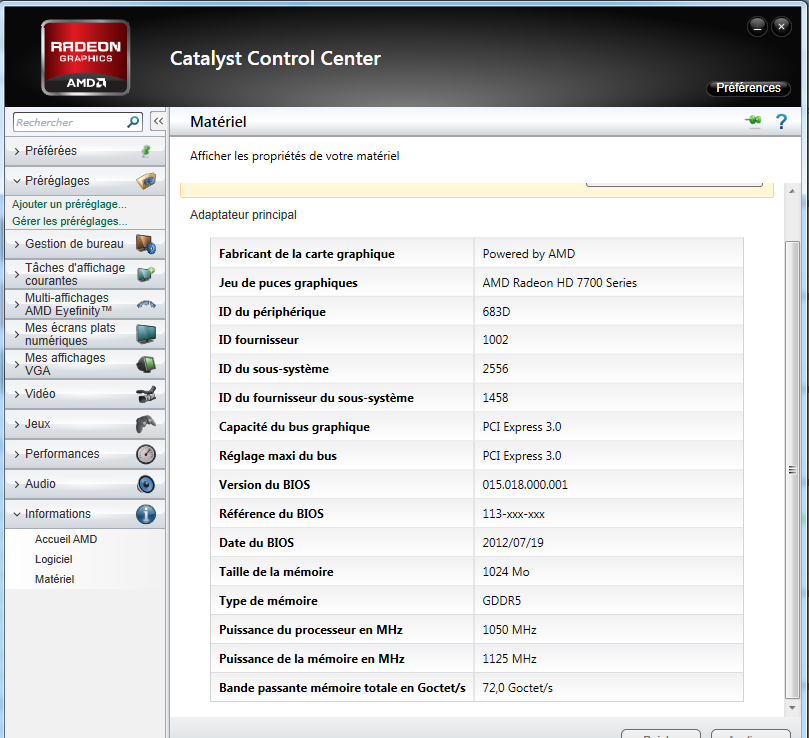Select the BIOS reference 113-xxx-xxx
The width and height of the screenshot is (809, 738).
tap(513, 514)
